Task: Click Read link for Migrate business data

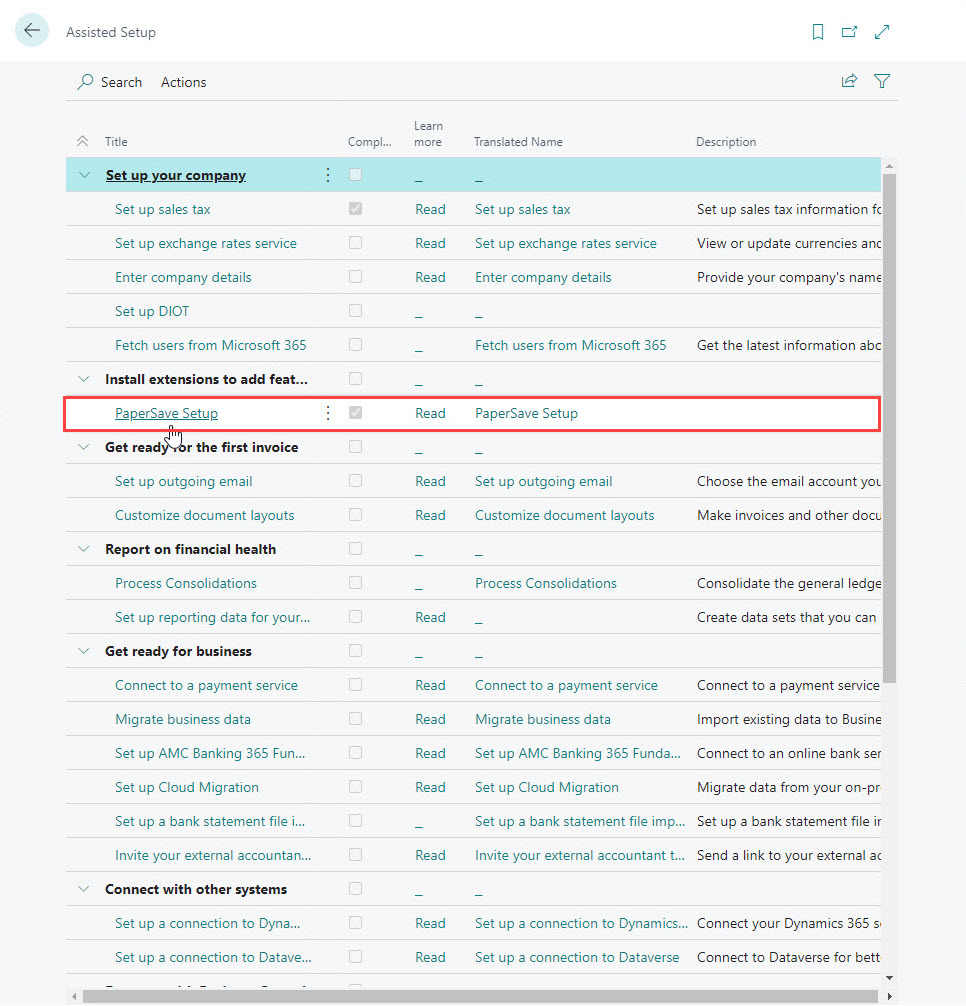Action: [430, 719]
